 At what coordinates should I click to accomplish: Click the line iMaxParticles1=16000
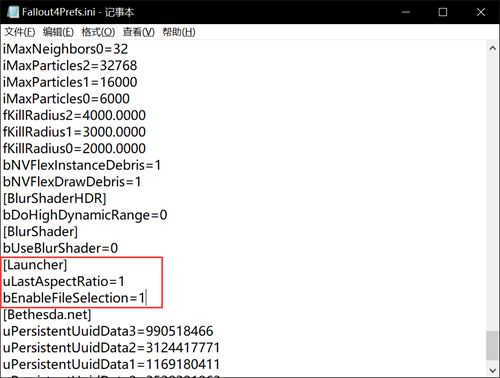point(70,82)
